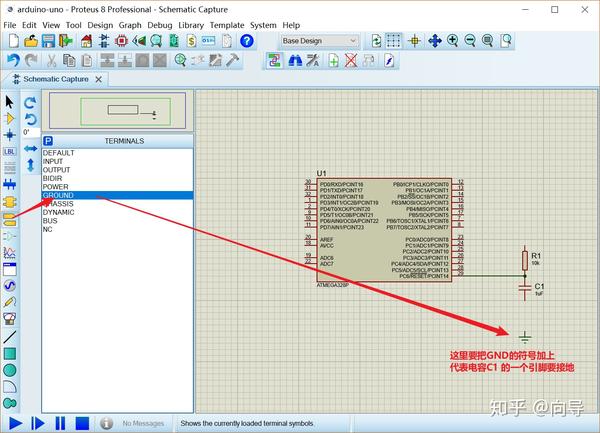Click the rotate clockwise icon

coord(30,103)
